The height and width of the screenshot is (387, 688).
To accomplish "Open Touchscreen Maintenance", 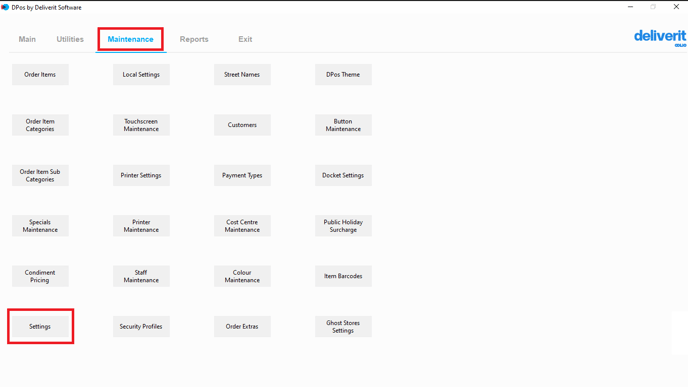I will click(x=141, y=125).
